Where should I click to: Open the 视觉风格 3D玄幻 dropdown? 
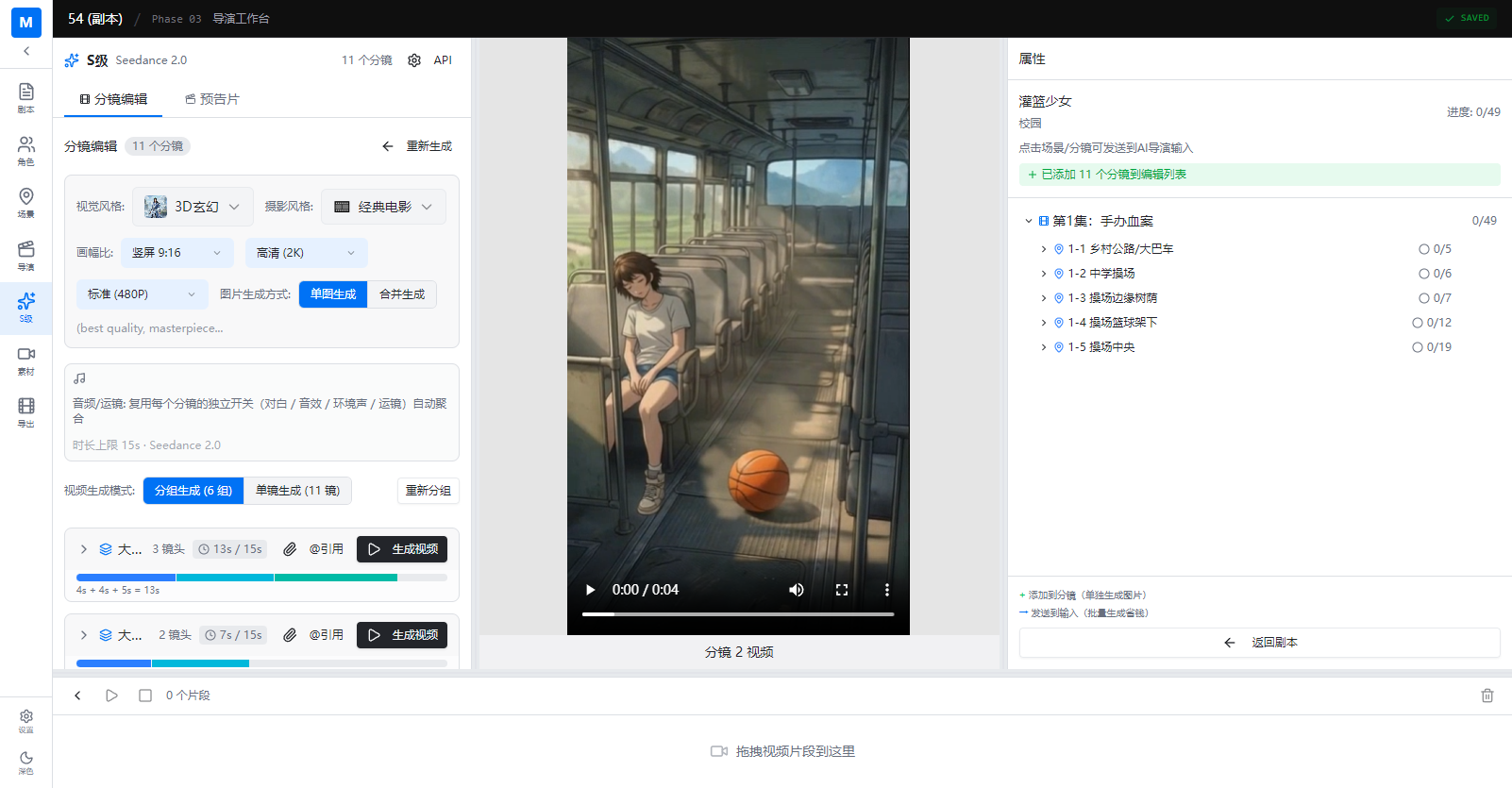pyautogui.click(x=193, y=207)
